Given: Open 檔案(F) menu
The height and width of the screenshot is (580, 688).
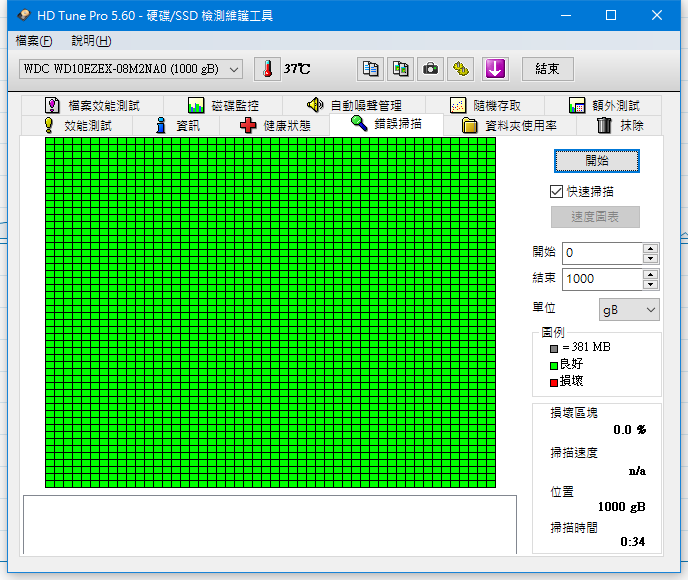Looking at the screenshot, I should point(34,41).
